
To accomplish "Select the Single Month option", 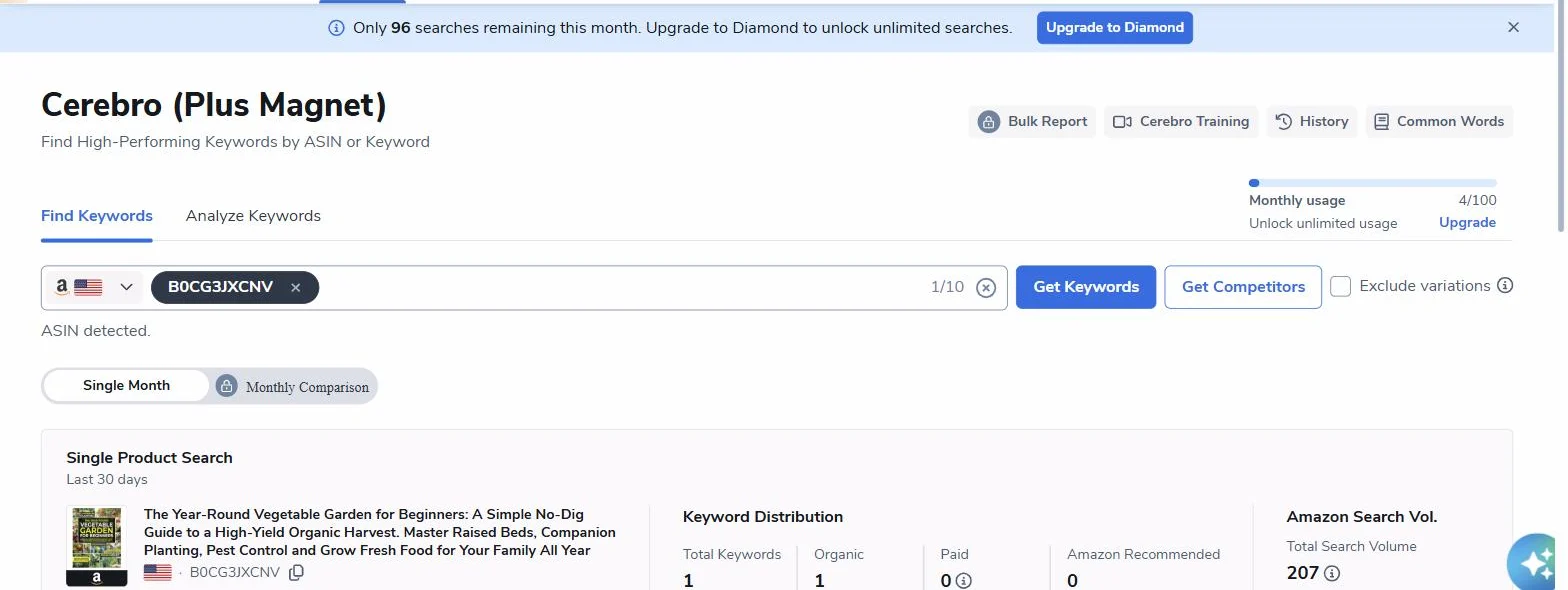I will coord(126,386).
